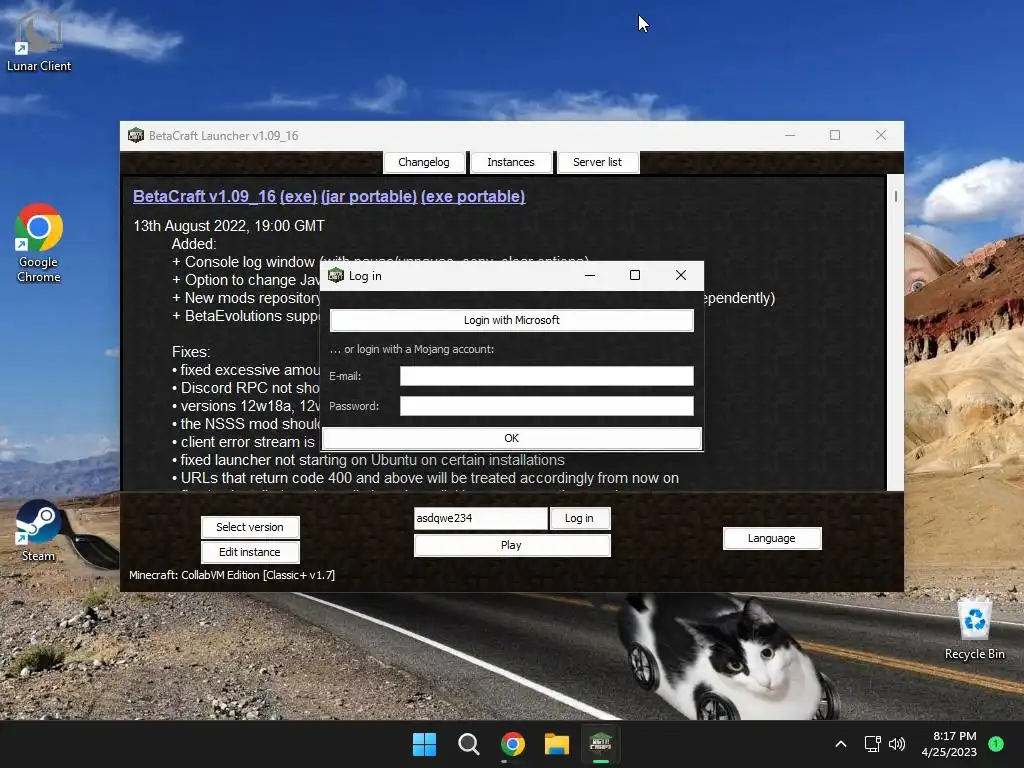
Task: Click the username field containing asdqwe234
Action: [481, 518]
